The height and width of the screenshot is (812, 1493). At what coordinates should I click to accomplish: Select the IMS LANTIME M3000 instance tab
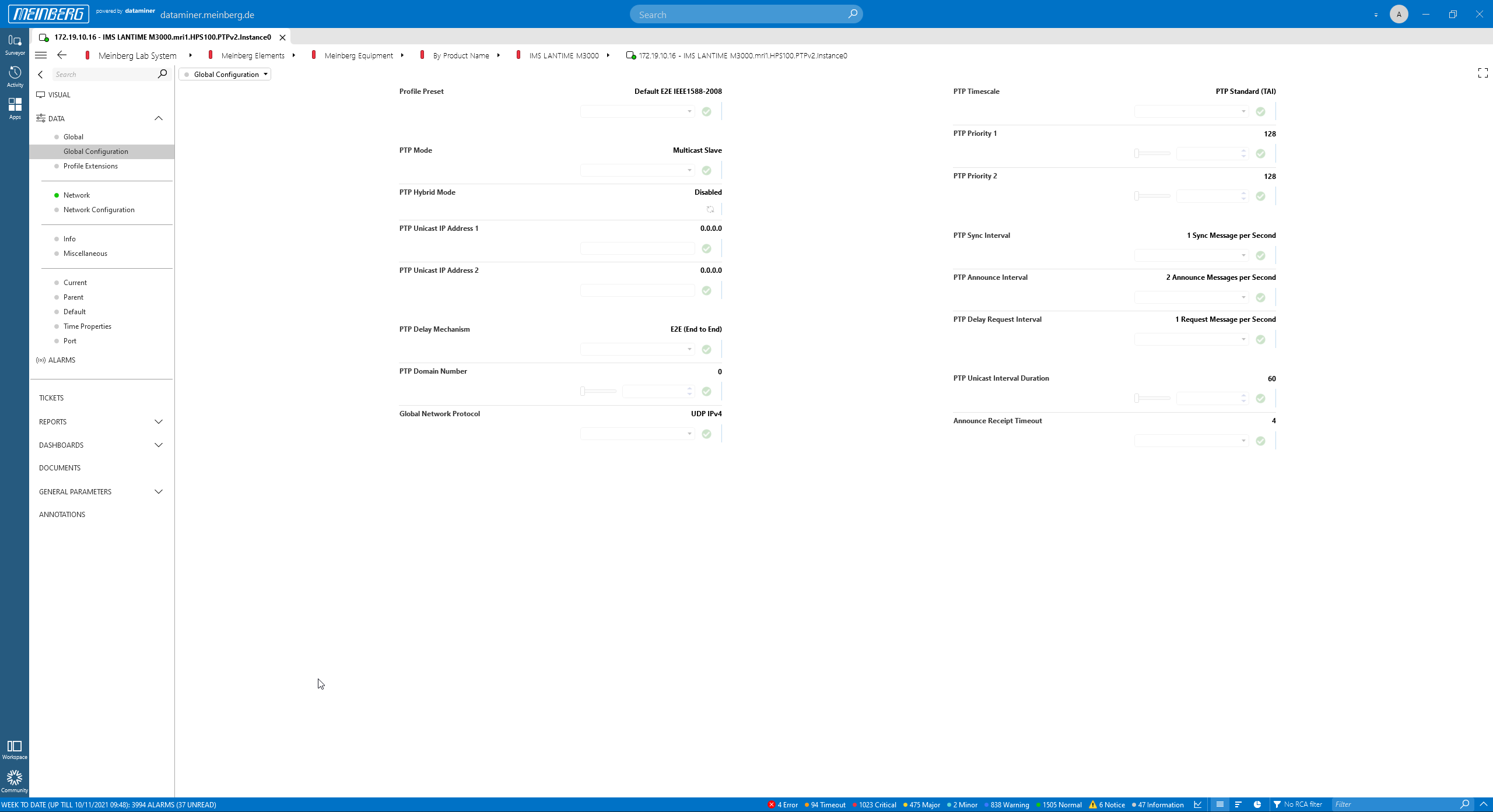[161, 37]
